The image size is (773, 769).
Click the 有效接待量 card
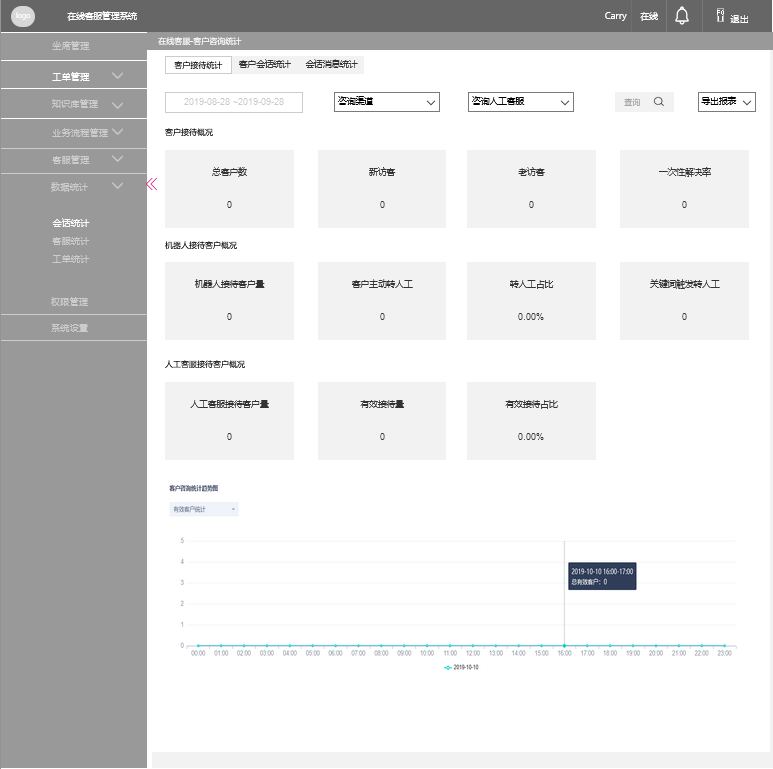pyautogui.click(x=382, y=421)
